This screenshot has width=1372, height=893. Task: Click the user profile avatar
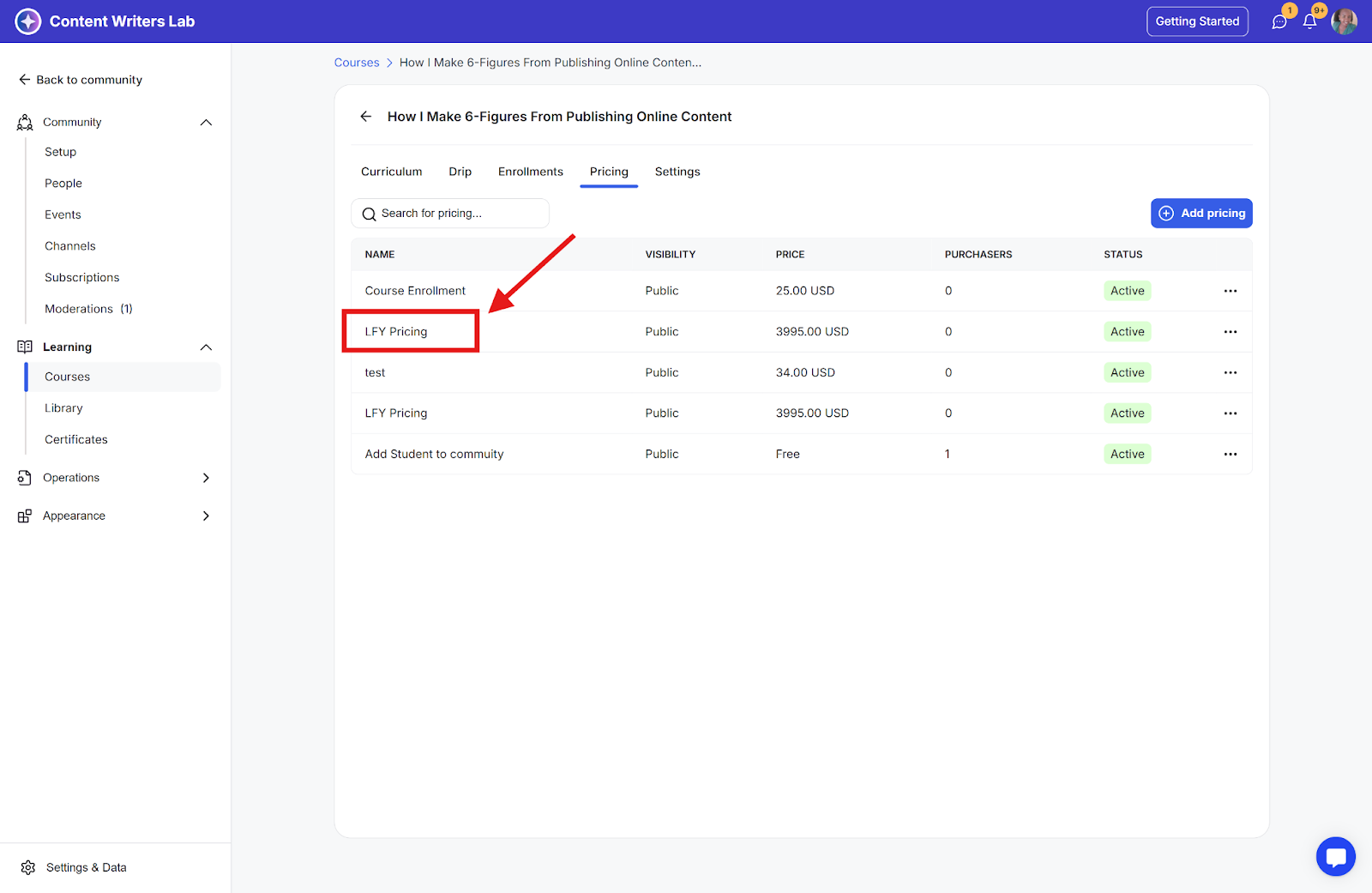[x=1344, y=21]
